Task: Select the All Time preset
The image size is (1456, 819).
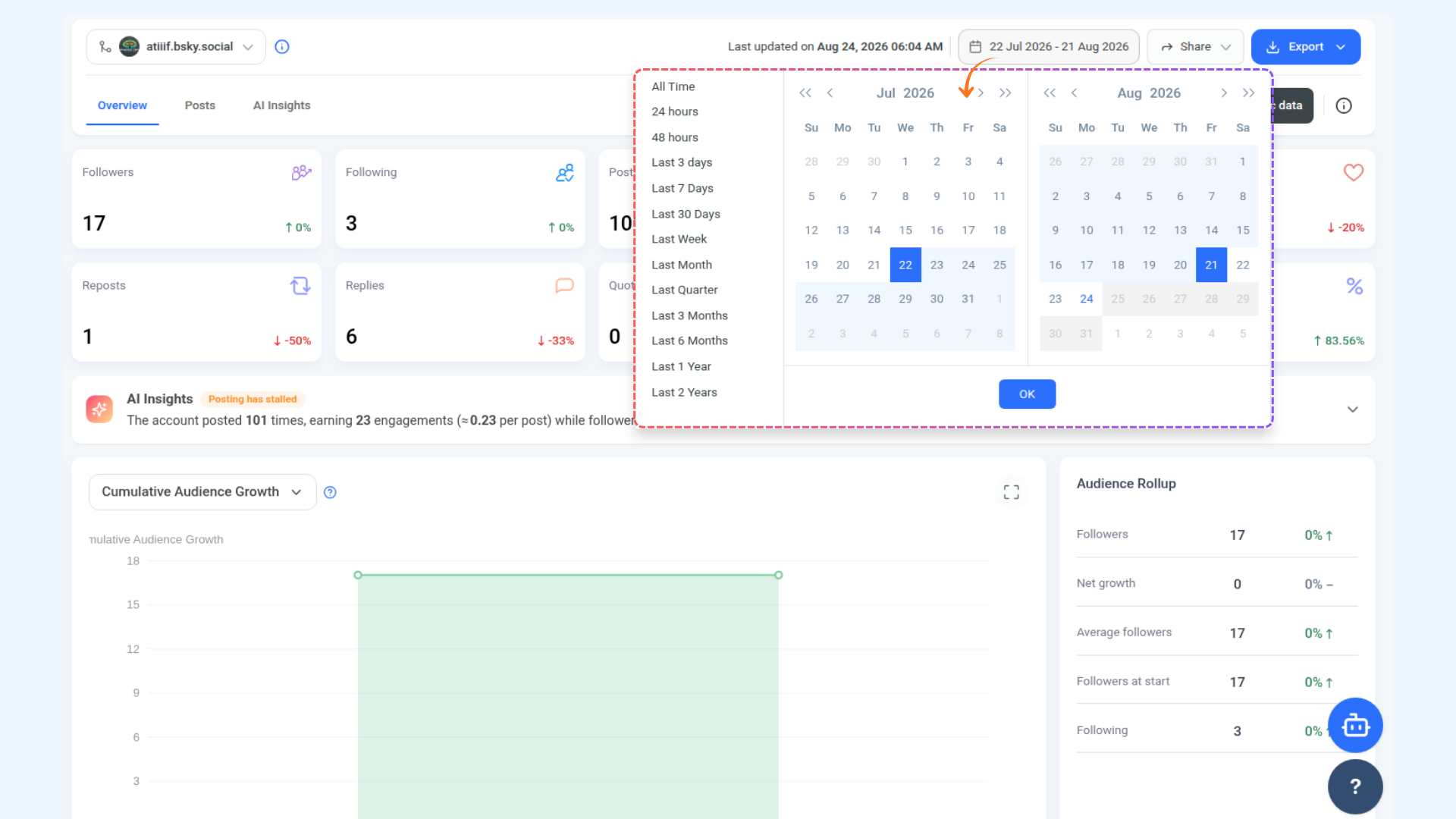Action: (673, 86)
